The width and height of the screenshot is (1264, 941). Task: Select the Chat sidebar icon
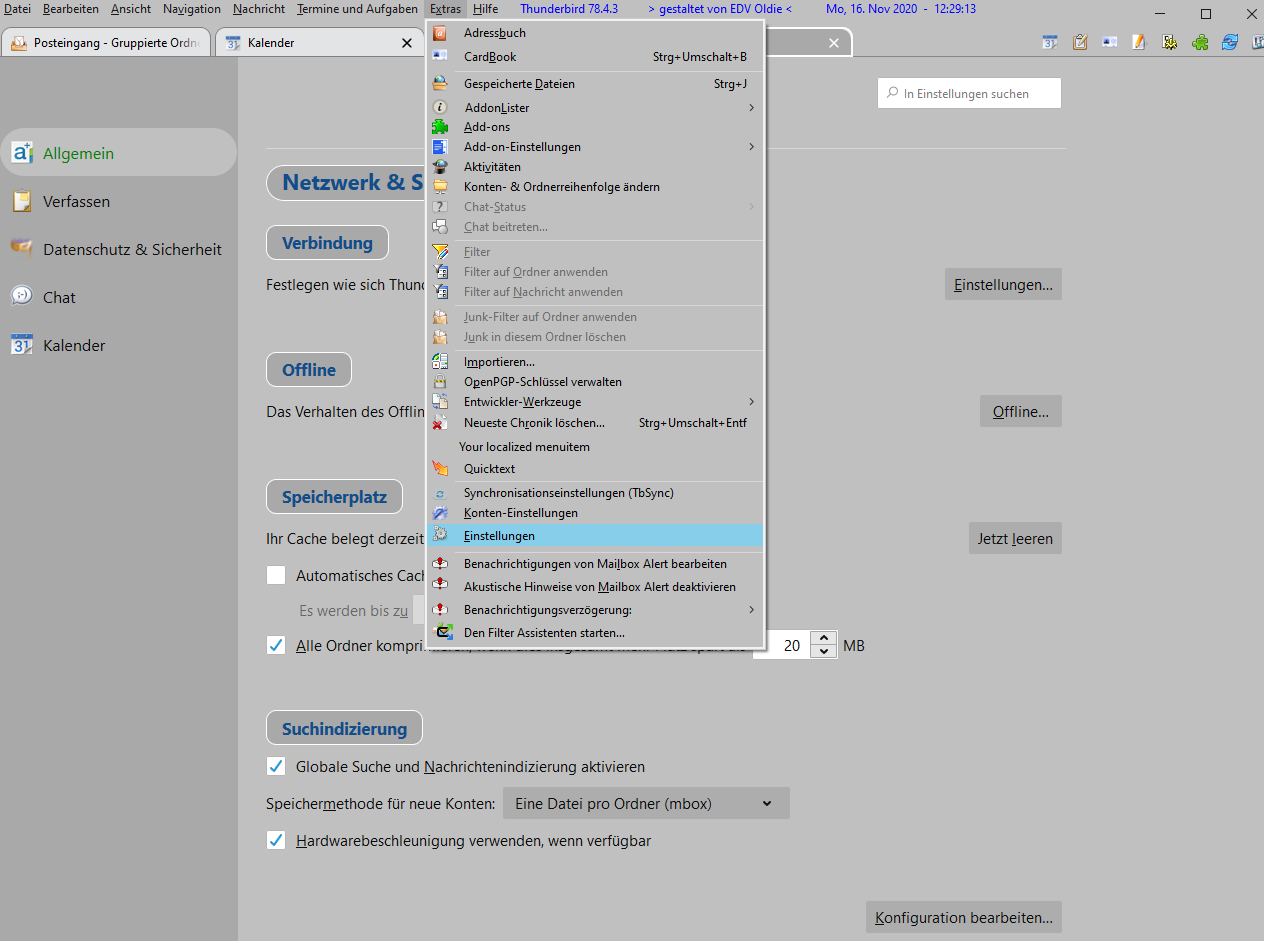[22, 296]
